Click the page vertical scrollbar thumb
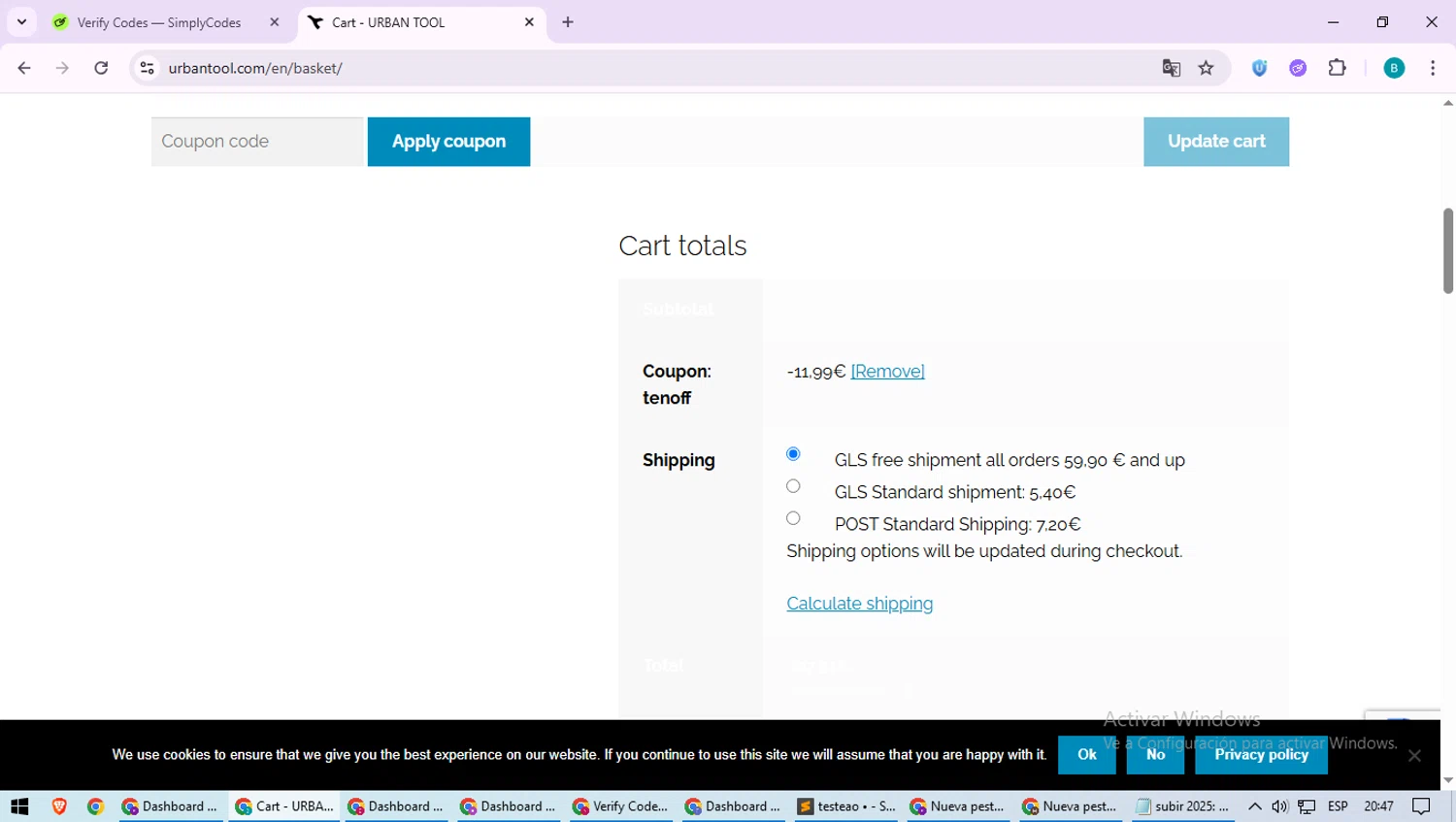 [1447, 250]
